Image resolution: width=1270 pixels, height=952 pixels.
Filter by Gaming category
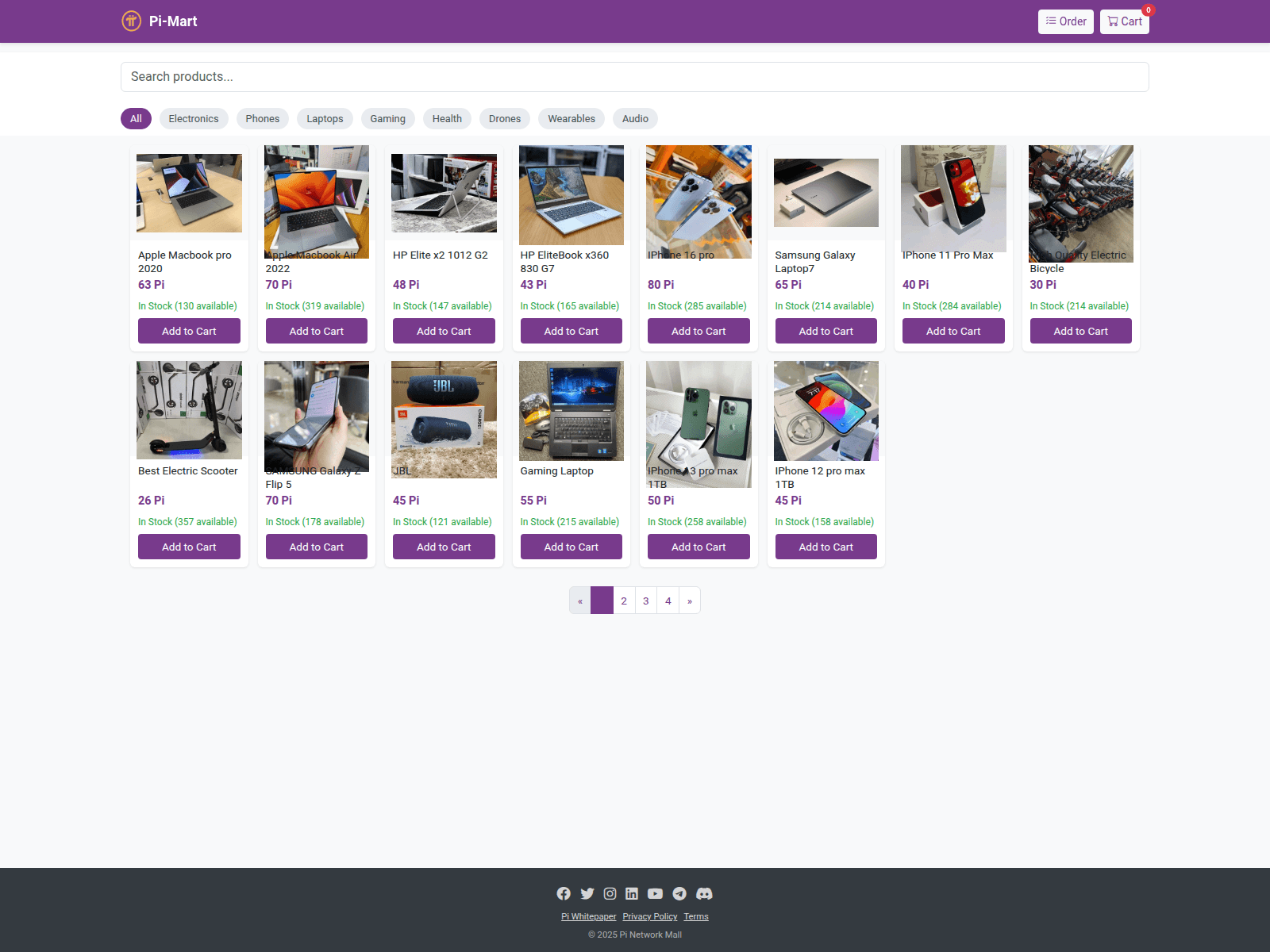(x=388, y=119)
